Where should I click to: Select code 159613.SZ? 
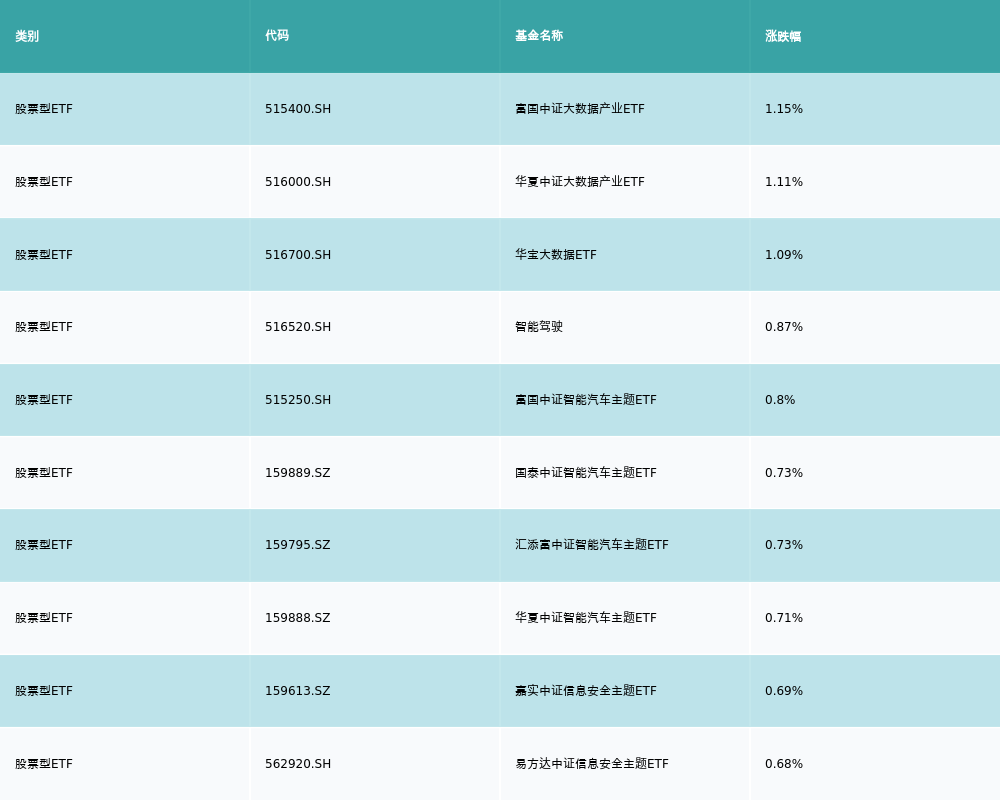click(x=298, y=691)
